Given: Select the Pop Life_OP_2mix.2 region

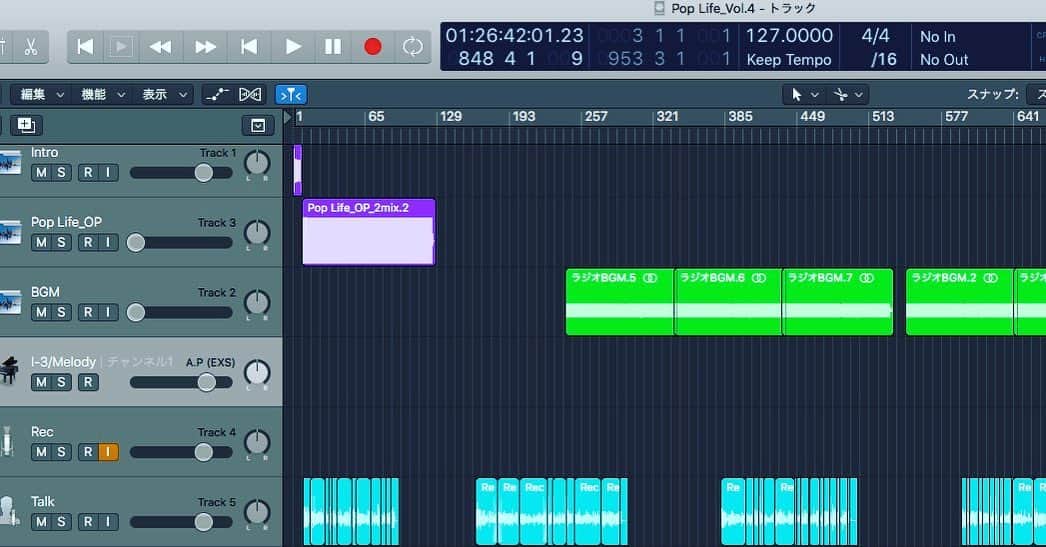Looking at the screenshot, I should click(x=368, y=232).
